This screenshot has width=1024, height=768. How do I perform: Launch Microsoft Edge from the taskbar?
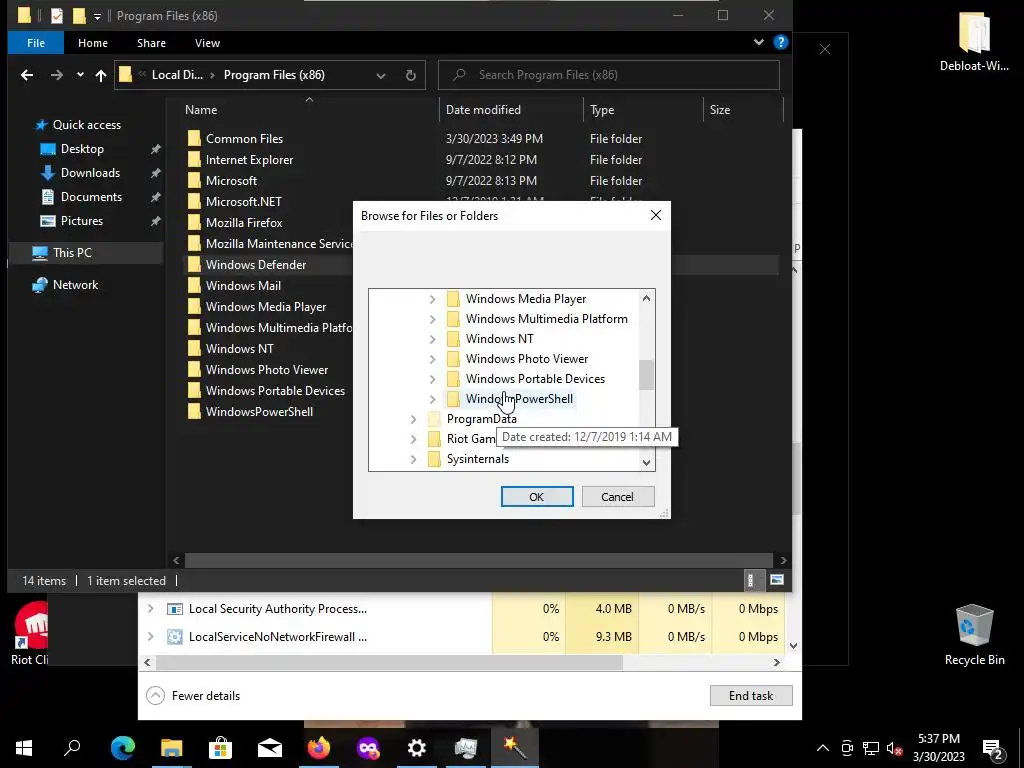pos(122,748)
